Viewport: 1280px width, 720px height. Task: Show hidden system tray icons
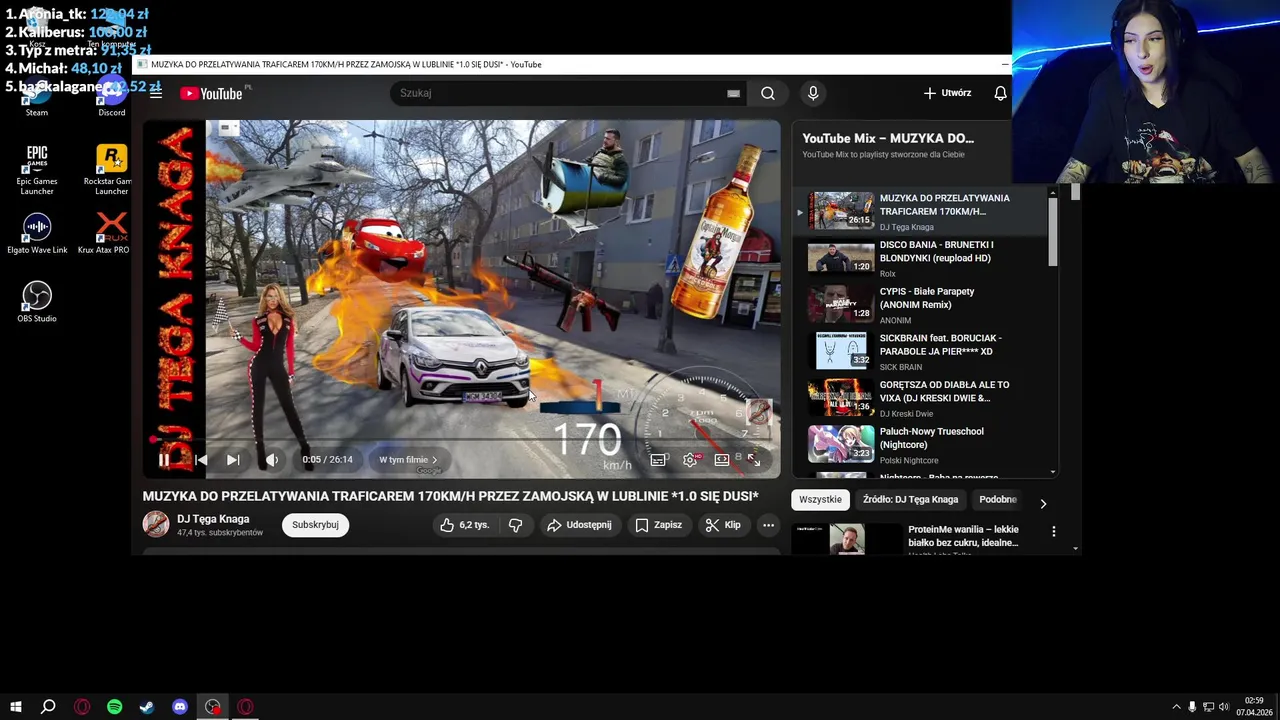(x=1176, y=707)
